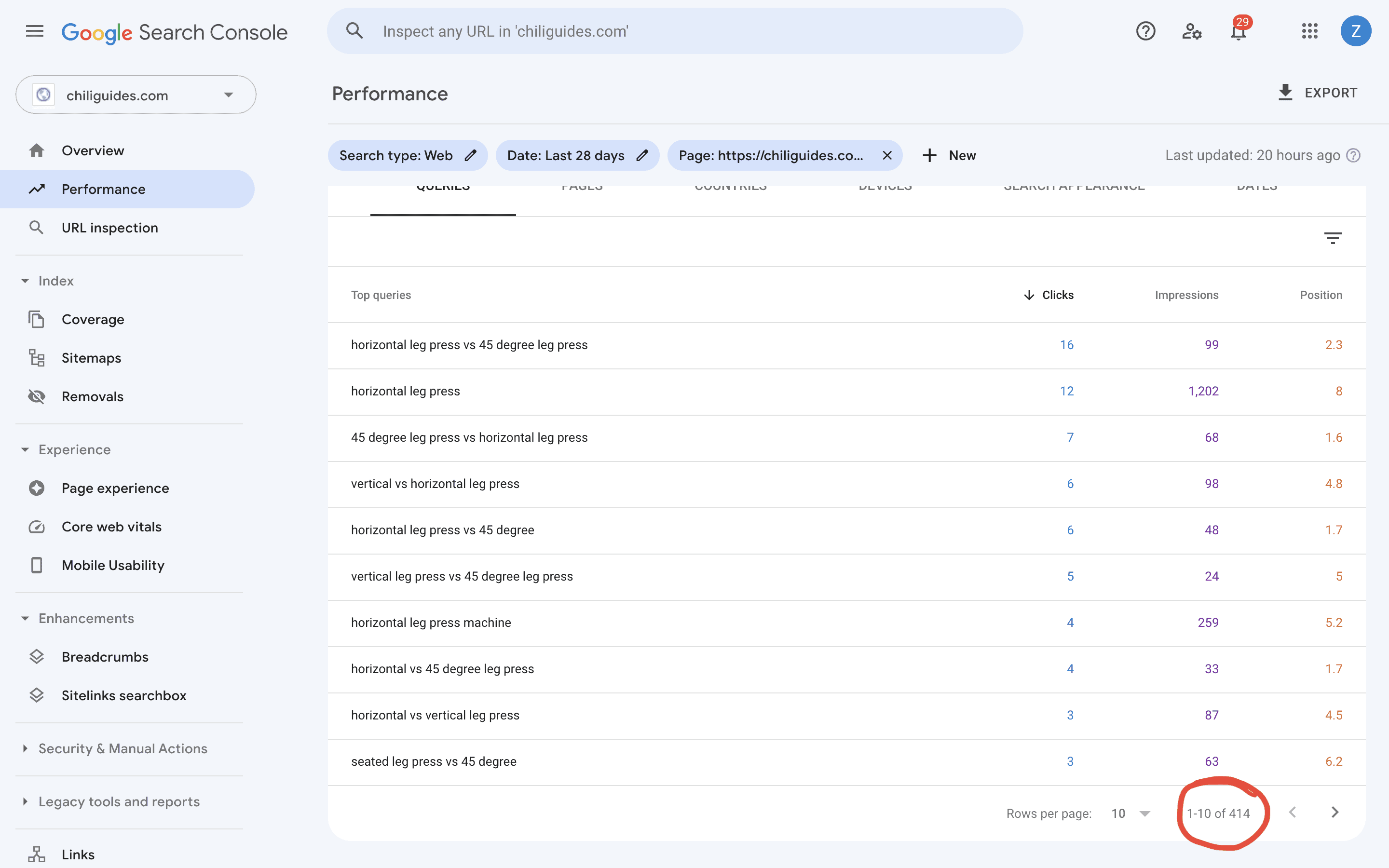Select query 'vertical vs horizontal leg press'

[x=435, y=483]
